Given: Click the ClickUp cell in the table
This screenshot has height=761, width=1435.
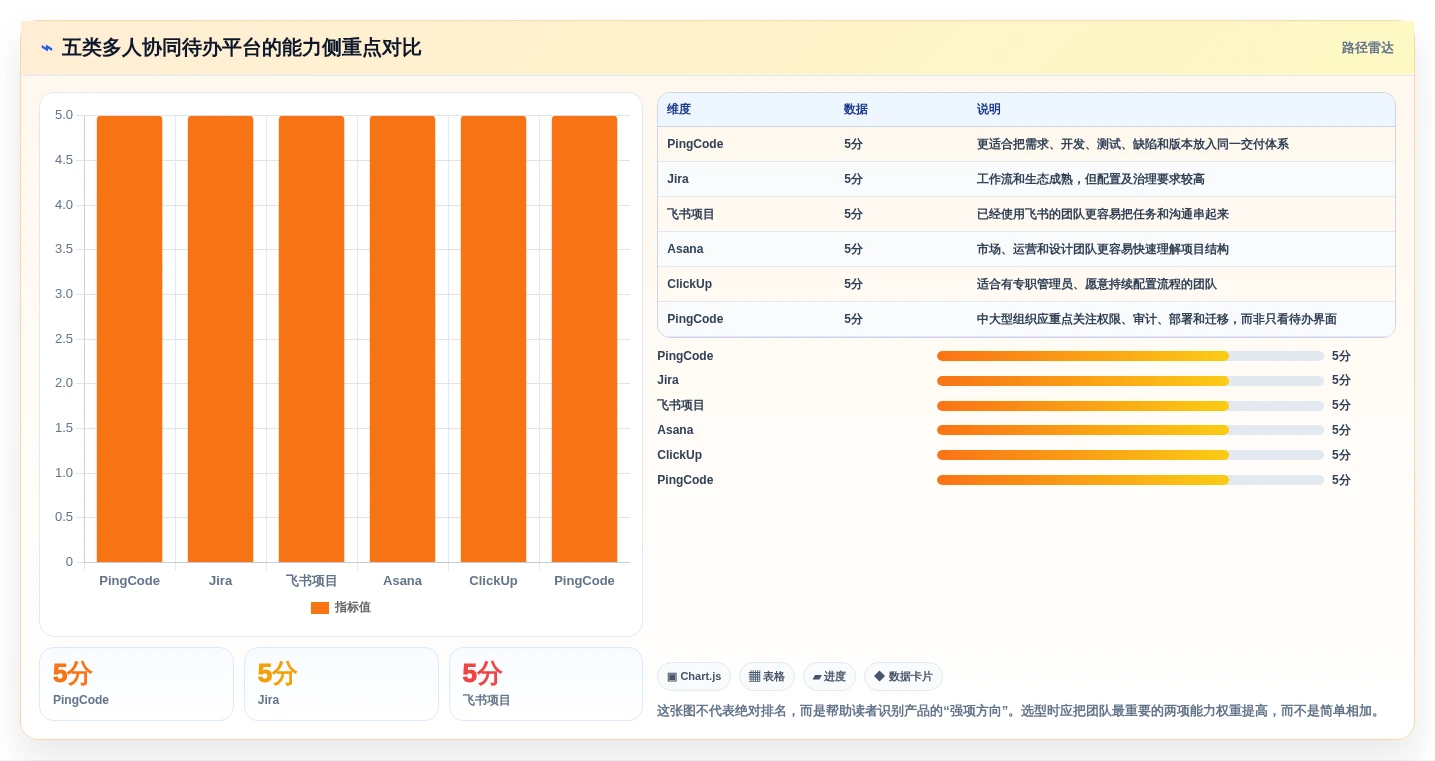Looking at the screenshot, I should [690, 284].
